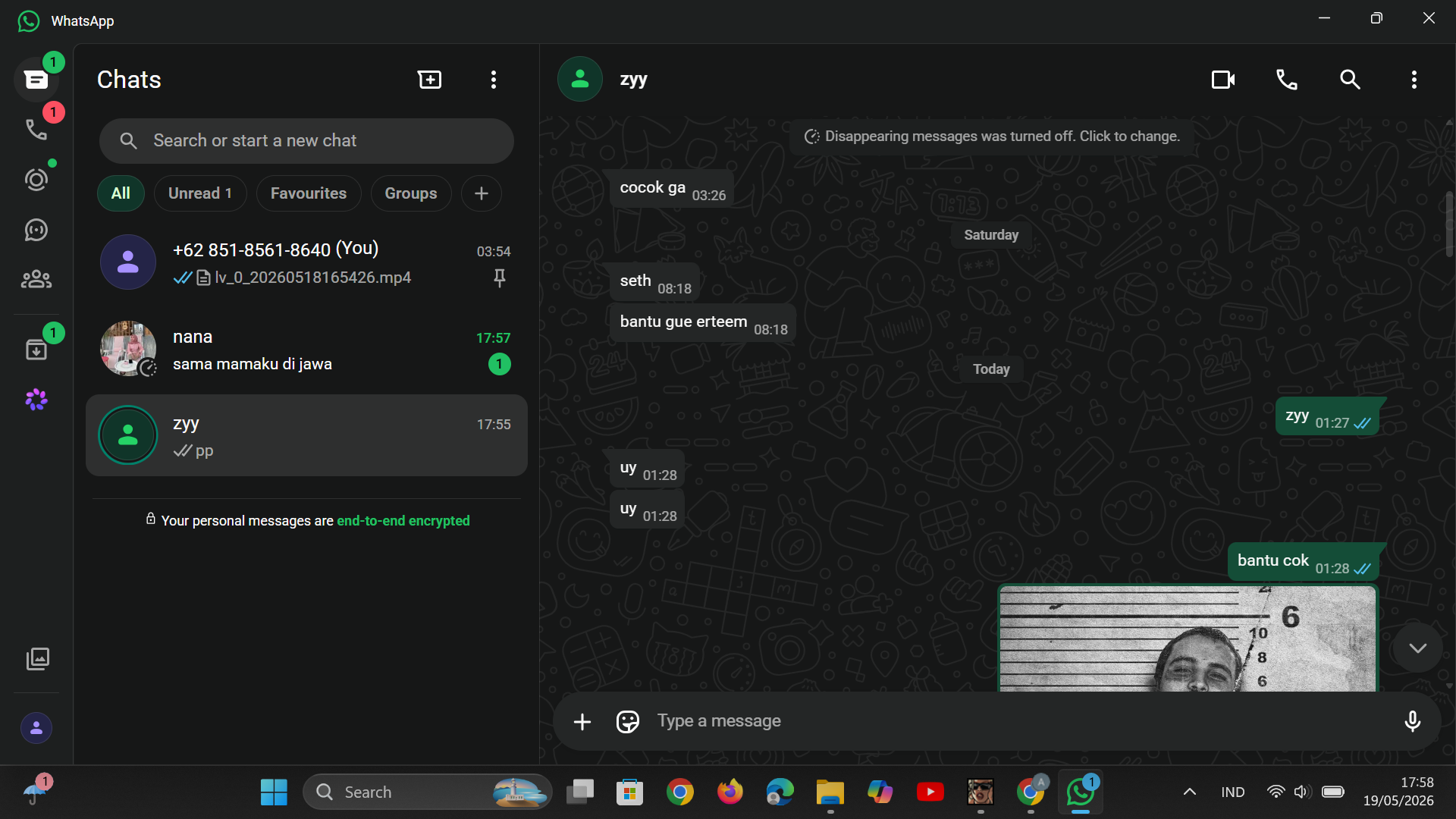Image resolution: width=1456 pixels, height=819 pixels.
Task: Open the emoji and sticker picker
Action: (628, 721)
